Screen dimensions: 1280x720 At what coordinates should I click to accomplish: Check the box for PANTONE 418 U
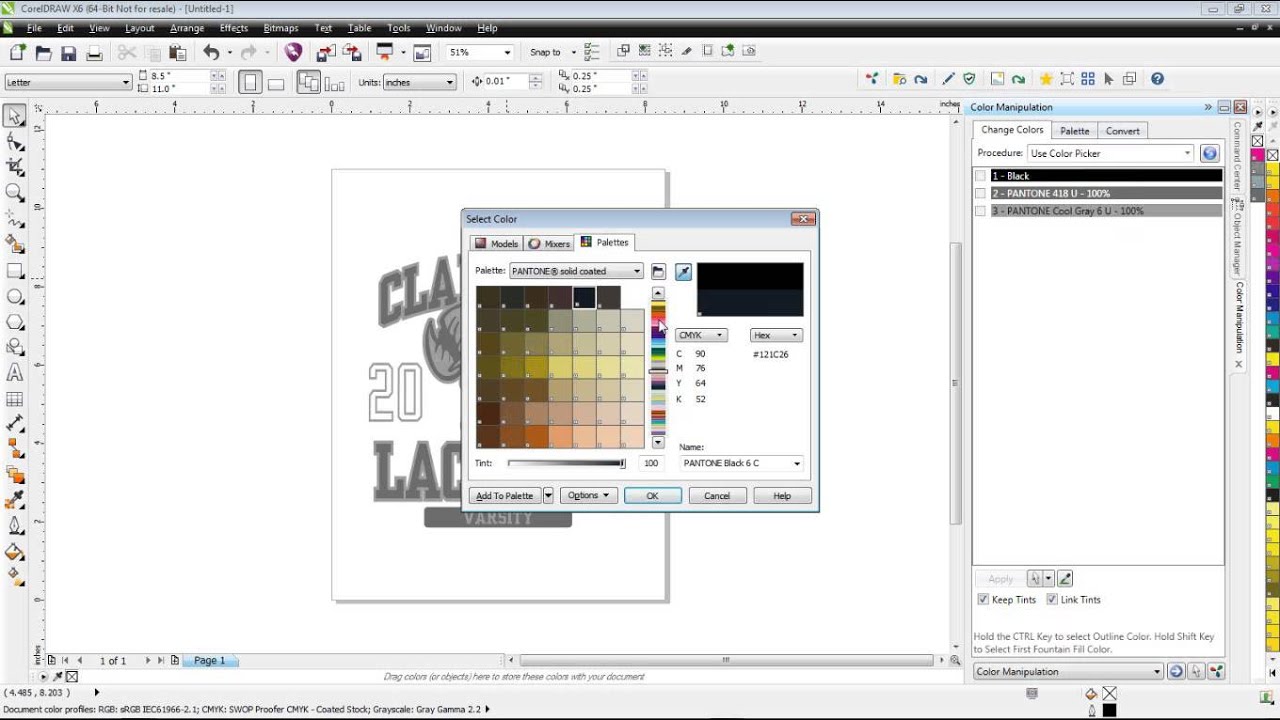click(981, 193)
